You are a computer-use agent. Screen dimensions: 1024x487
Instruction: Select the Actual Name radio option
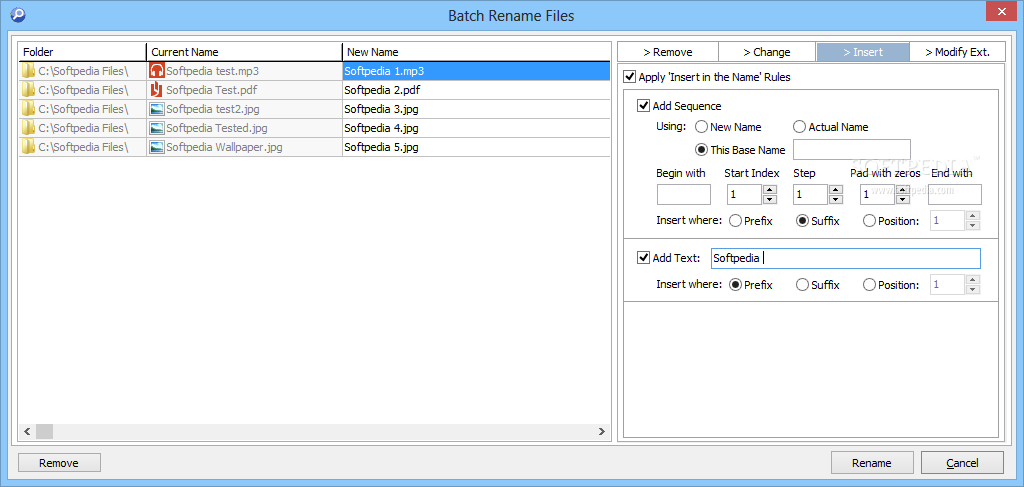[x=799, y=127]
